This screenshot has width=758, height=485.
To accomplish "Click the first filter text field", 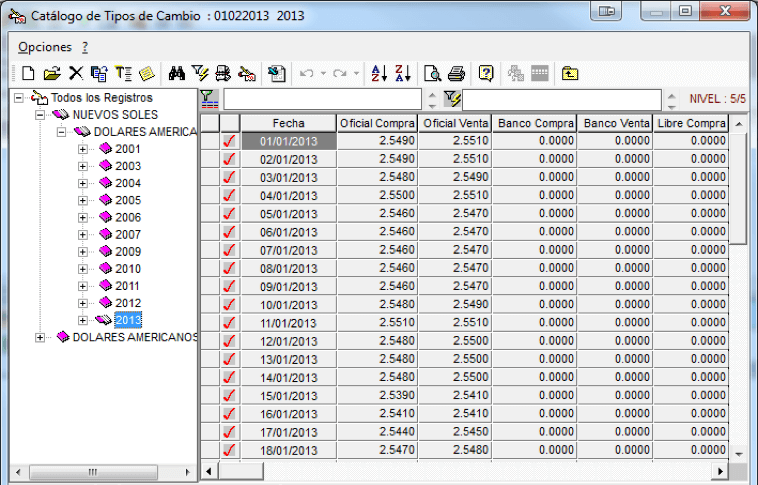I will coord(322,100).
